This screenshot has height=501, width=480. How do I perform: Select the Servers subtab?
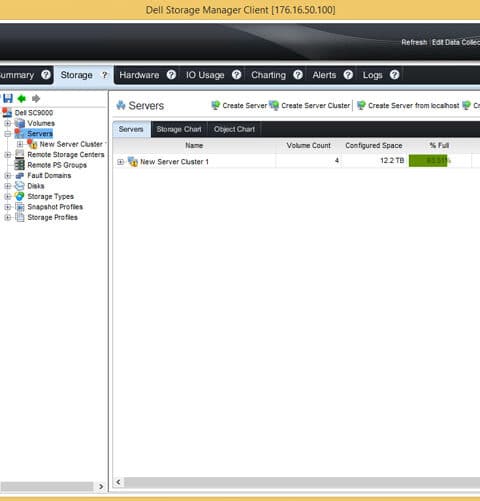[x=131, y=129]
